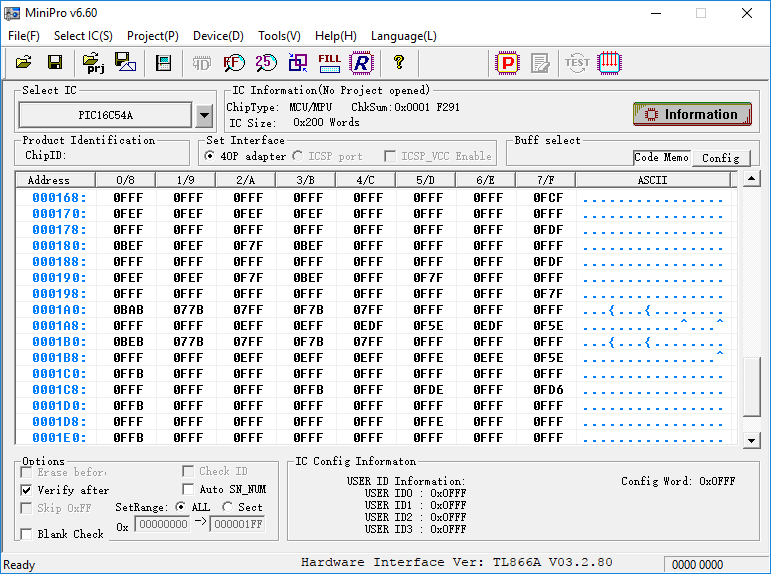Open the Help(H) menu
Image resolution: width=771 pixels, height=574 pixels.
tap(335, 36)
